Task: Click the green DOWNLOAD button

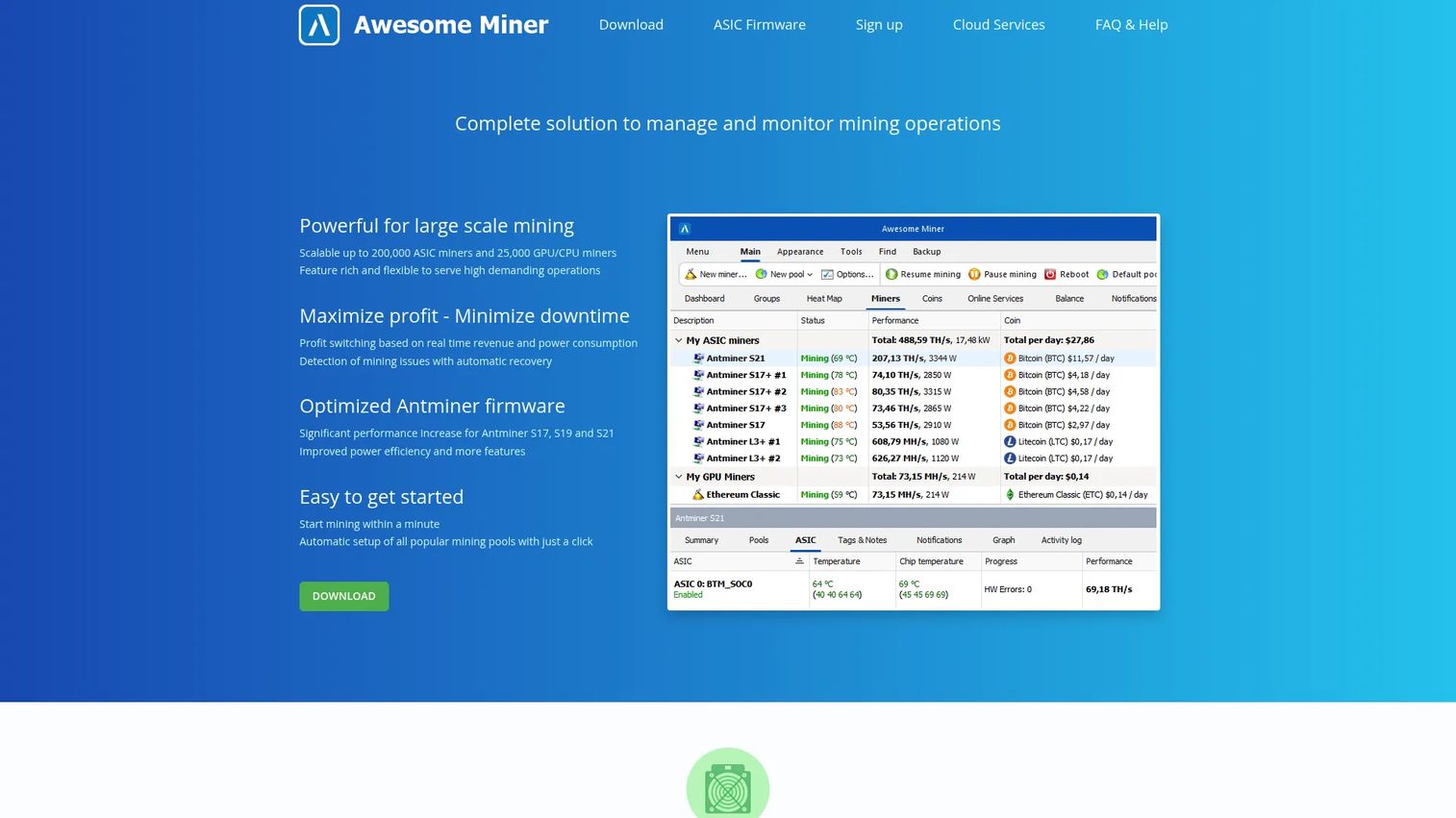Action: (x=344, y=596)
